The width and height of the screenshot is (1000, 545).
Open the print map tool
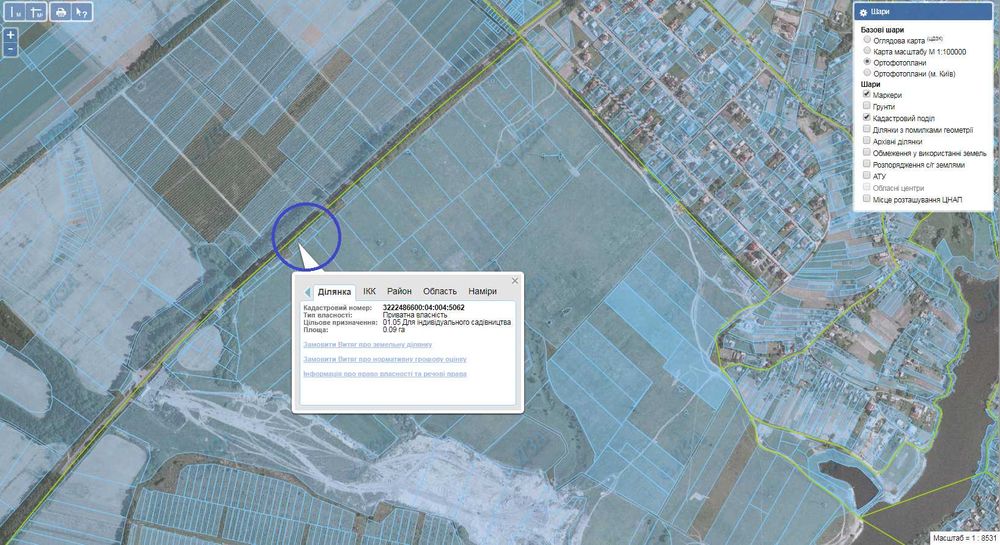coord(61,12)
